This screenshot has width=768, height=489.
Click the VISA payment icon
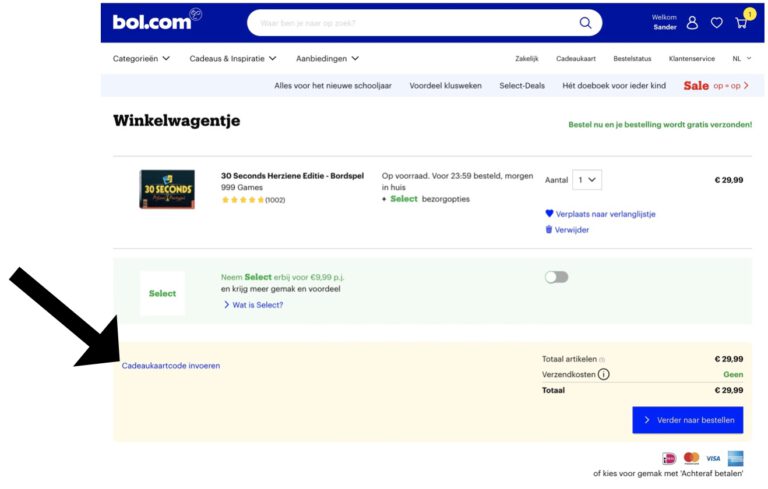[x=713, y=459]
